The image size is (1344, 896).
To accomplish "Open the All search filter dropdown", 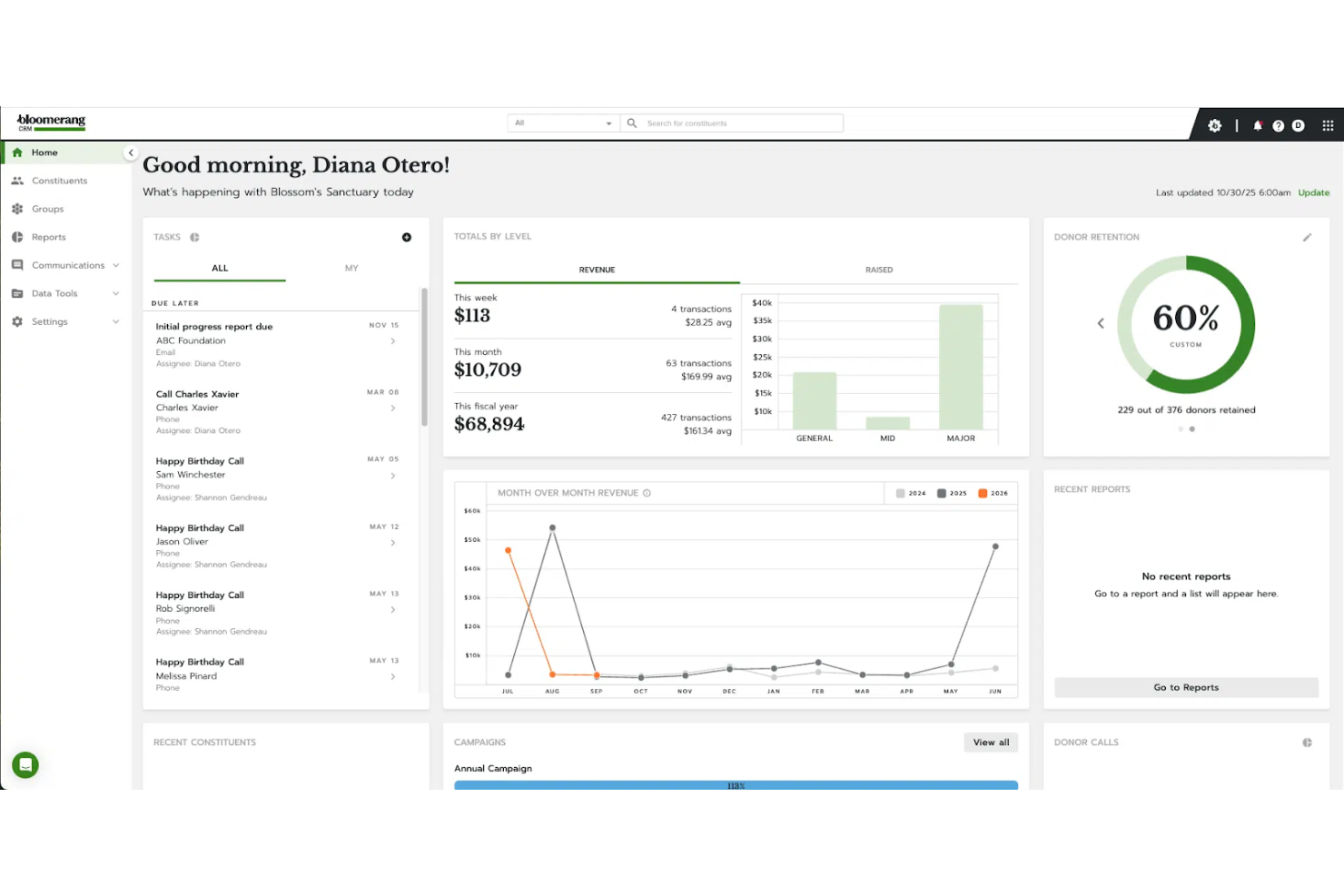I will [563, 123].
